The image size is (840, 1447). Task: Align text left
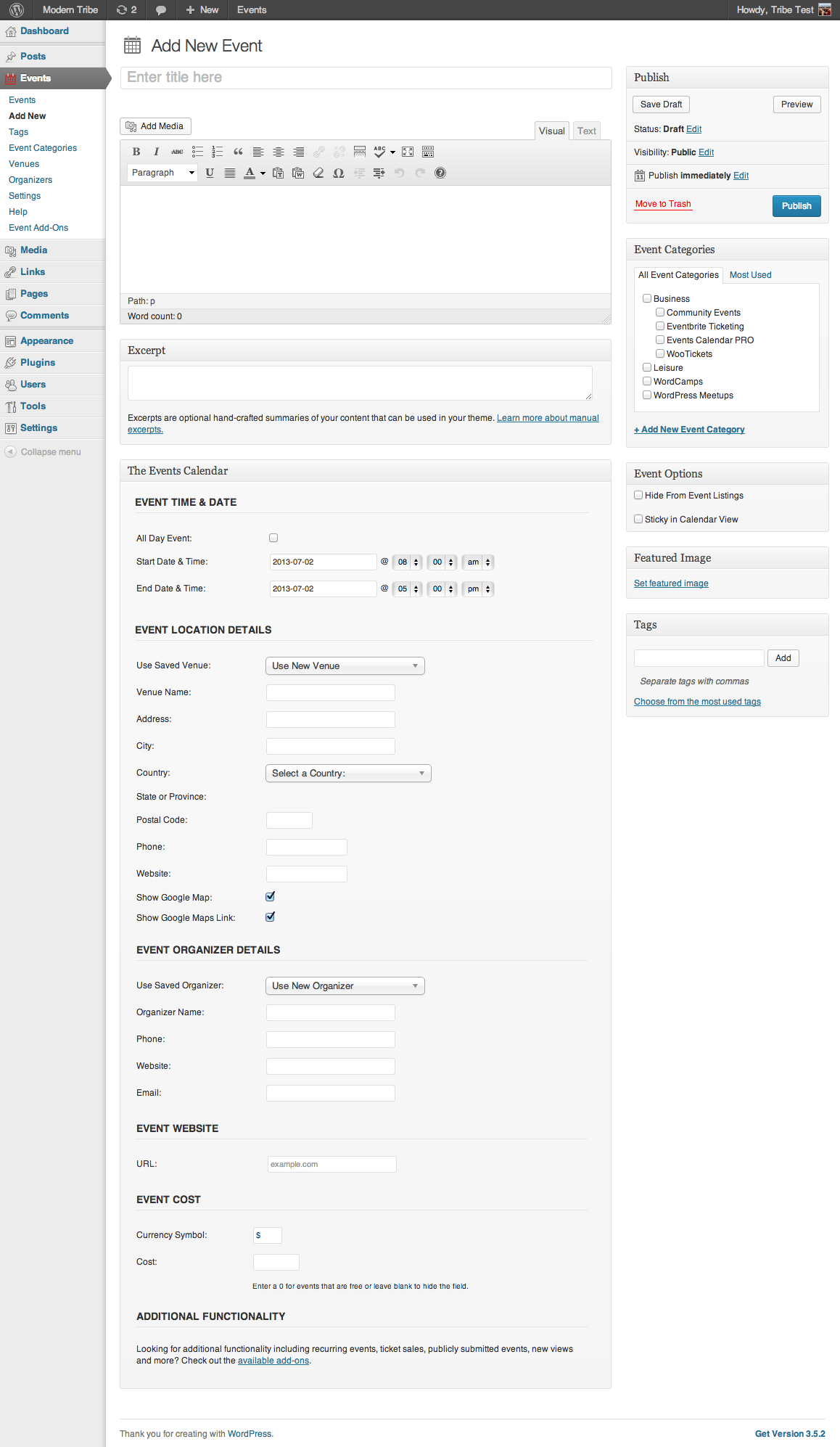[x=258, y=152]
